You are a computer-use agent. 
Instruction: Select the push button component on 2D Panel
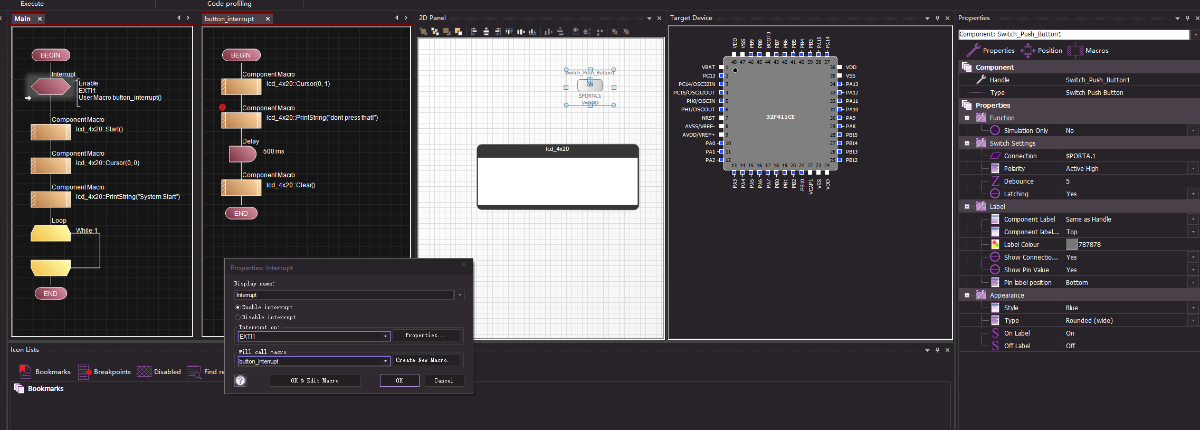588,86
